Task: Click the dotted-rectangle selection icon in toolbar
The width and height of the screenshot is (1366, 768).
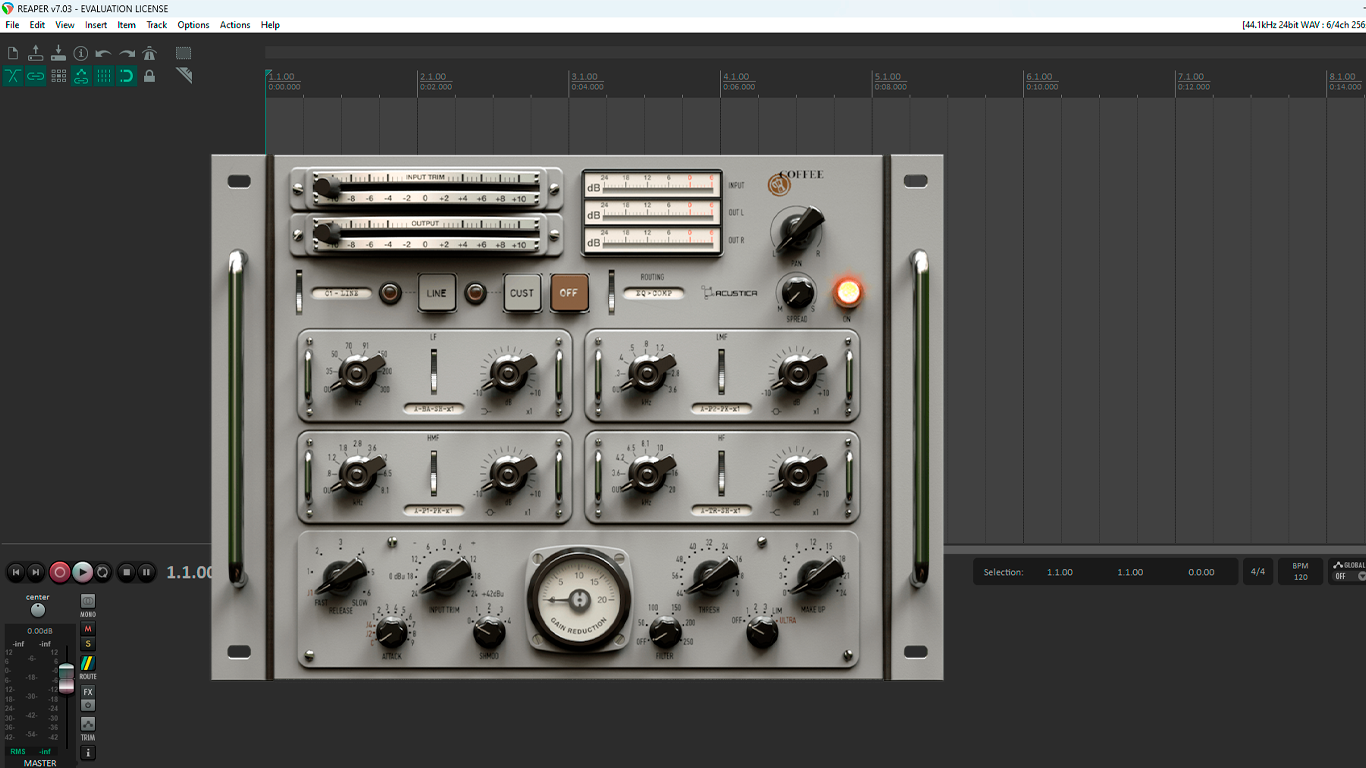Action: coord(183,53)
